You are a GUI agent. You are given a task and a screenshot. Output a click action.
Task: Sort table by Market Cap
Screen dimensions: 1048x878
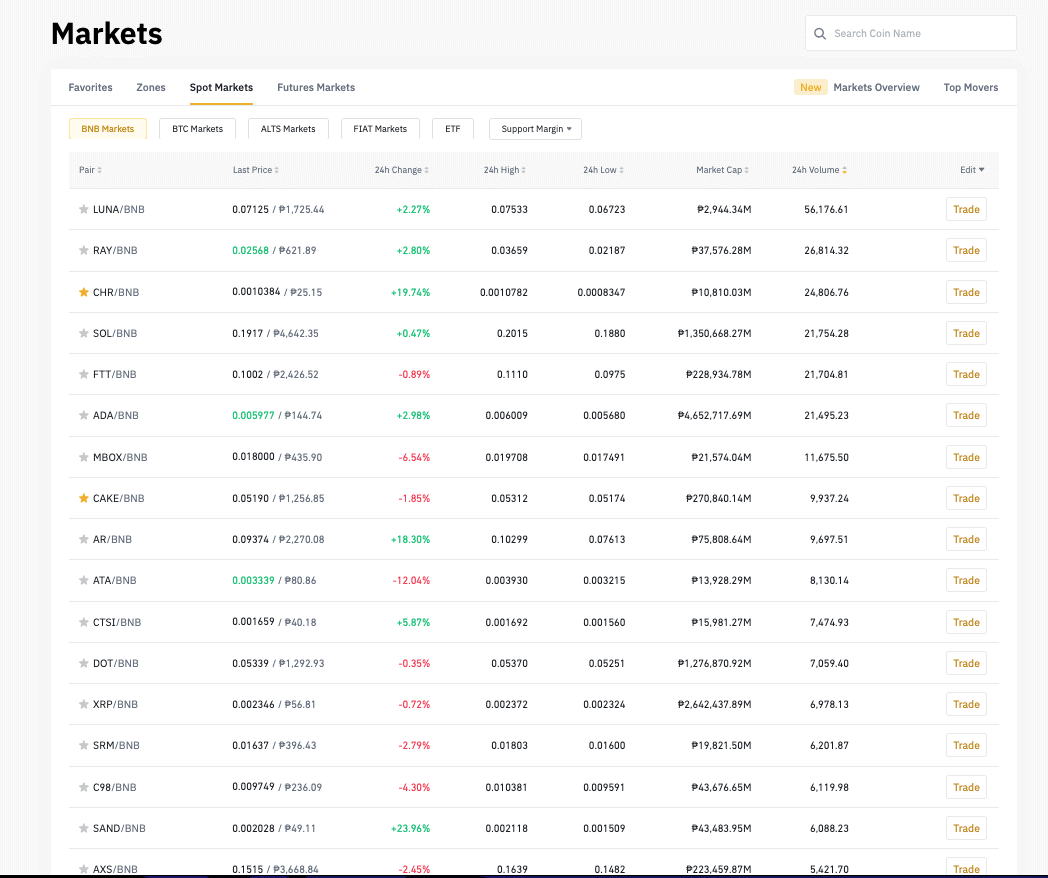click(x=723, y=170)
